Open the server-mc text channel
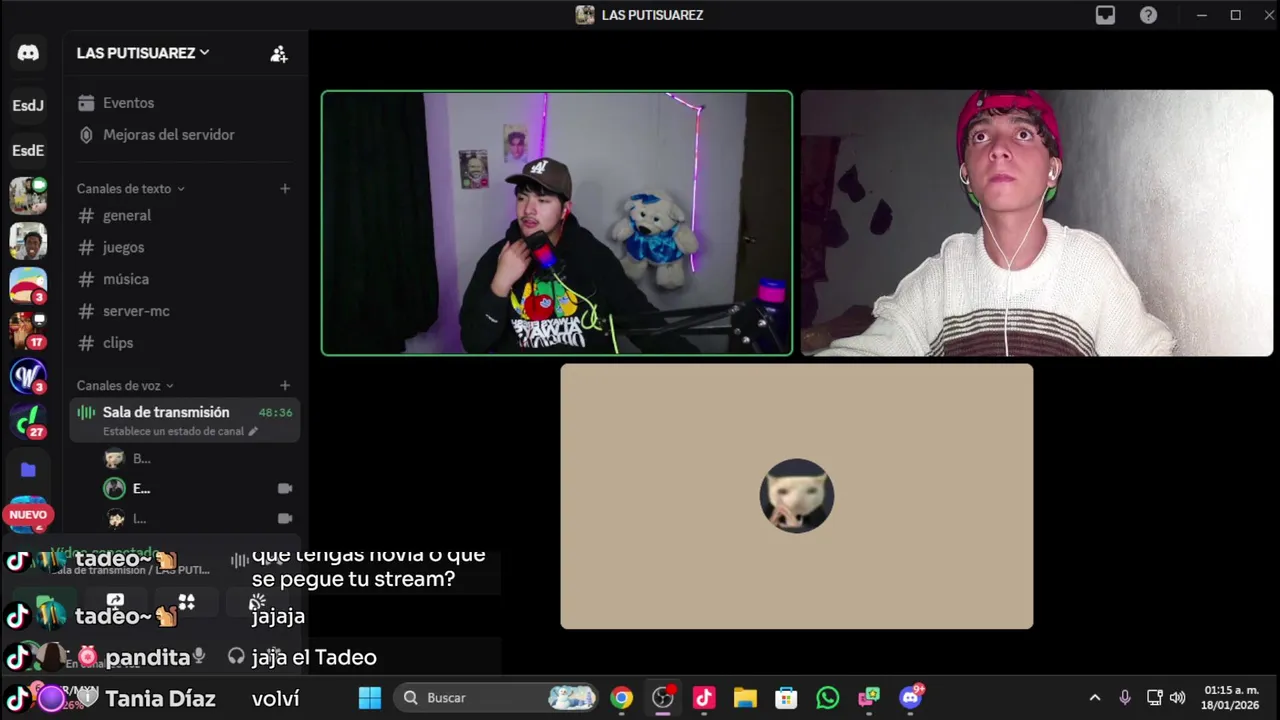This screenshot has height=720, width=1280. point(185,311)
